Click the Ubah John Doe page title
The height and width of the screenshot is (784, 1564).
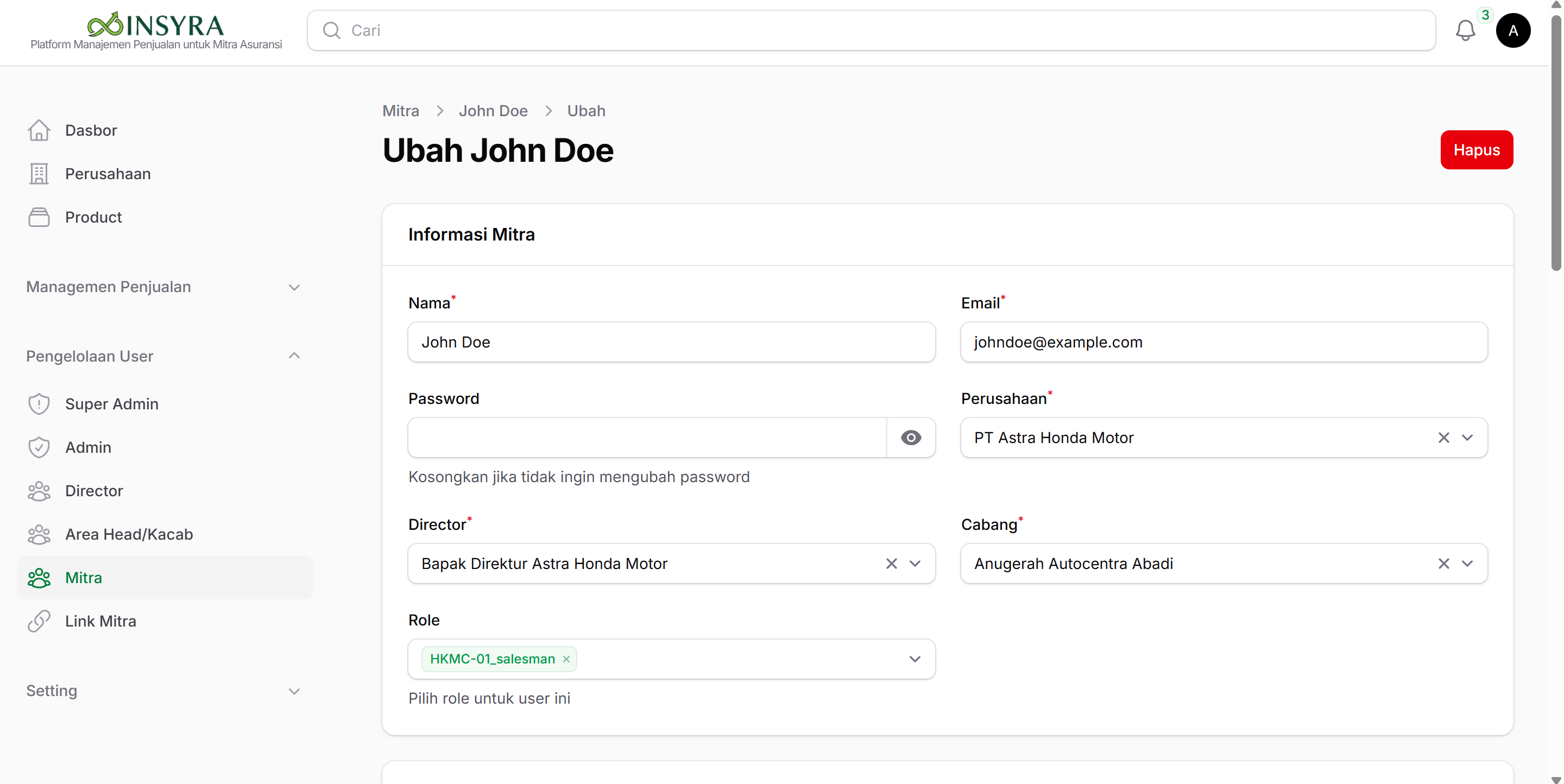coord(498,150)
